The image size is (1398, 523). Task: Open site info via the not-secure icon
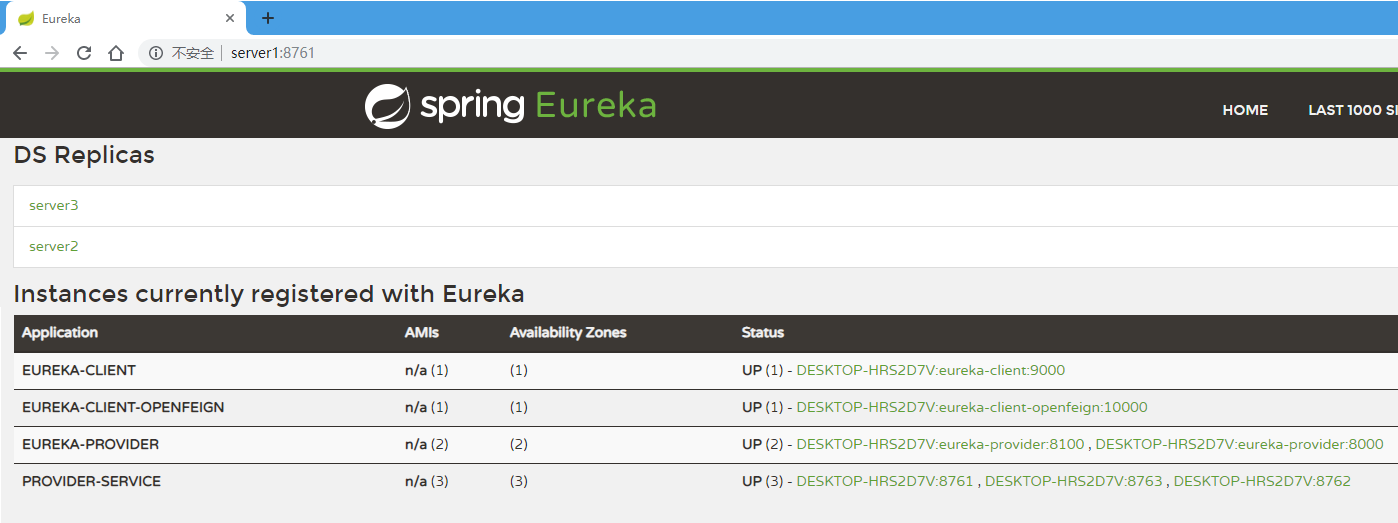pyautogui.click(x=156, y=53)
